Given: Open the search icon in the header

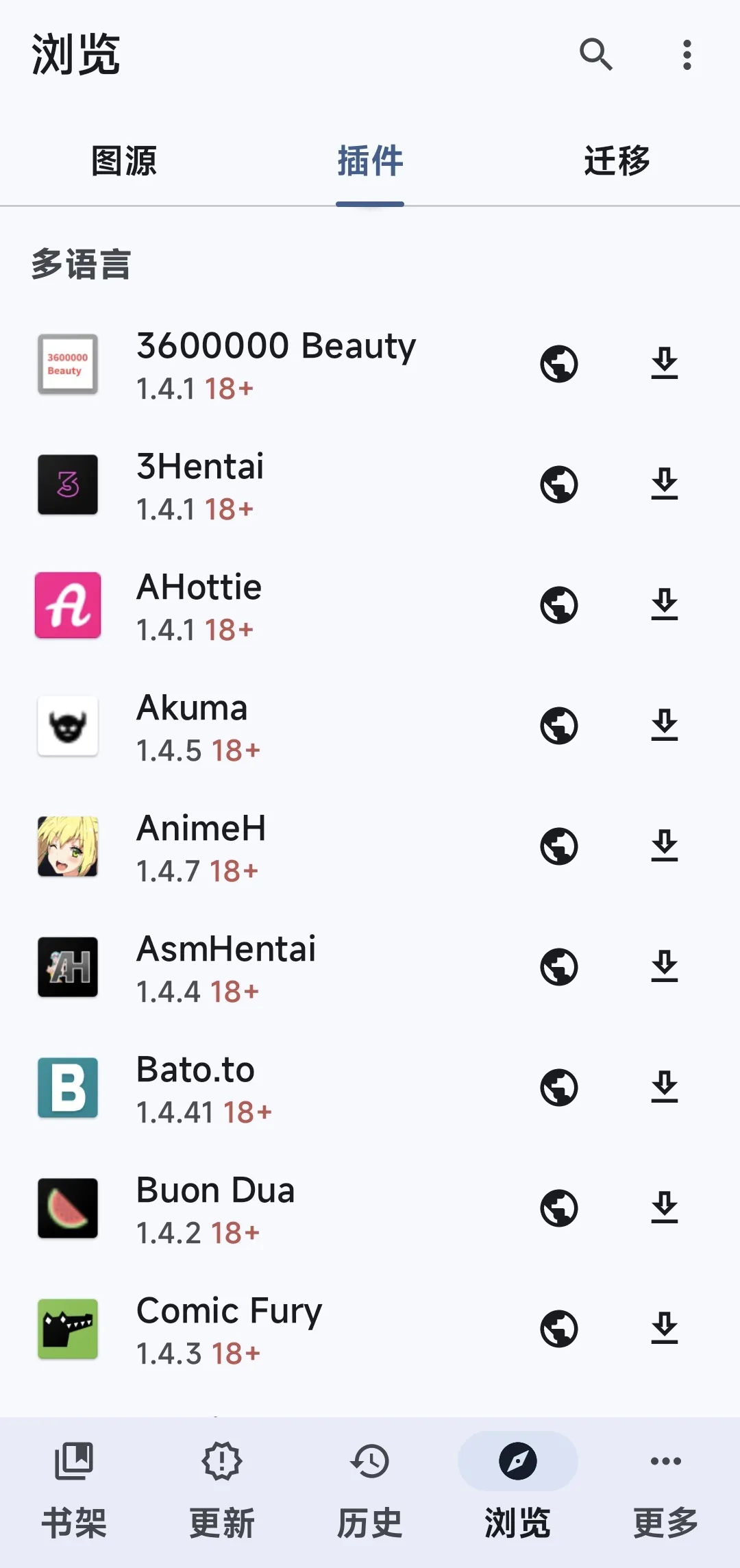Looking at the screenshot, I should [x=596, y=54].
